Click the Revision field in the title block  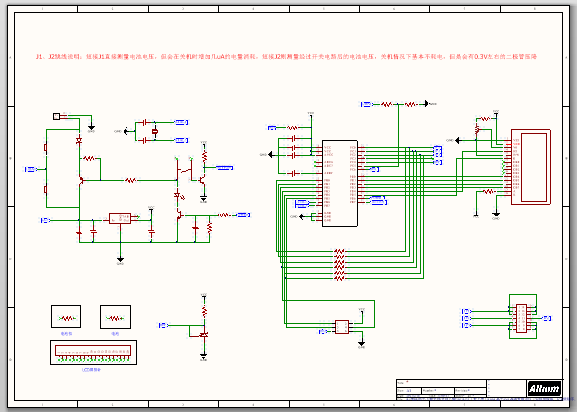470,390
